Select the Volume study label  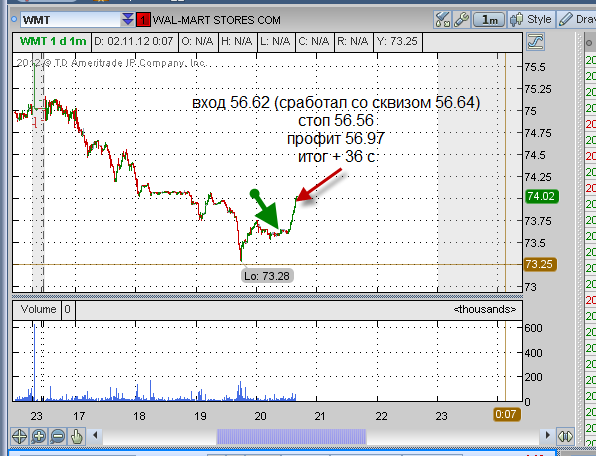coord(38,309)
